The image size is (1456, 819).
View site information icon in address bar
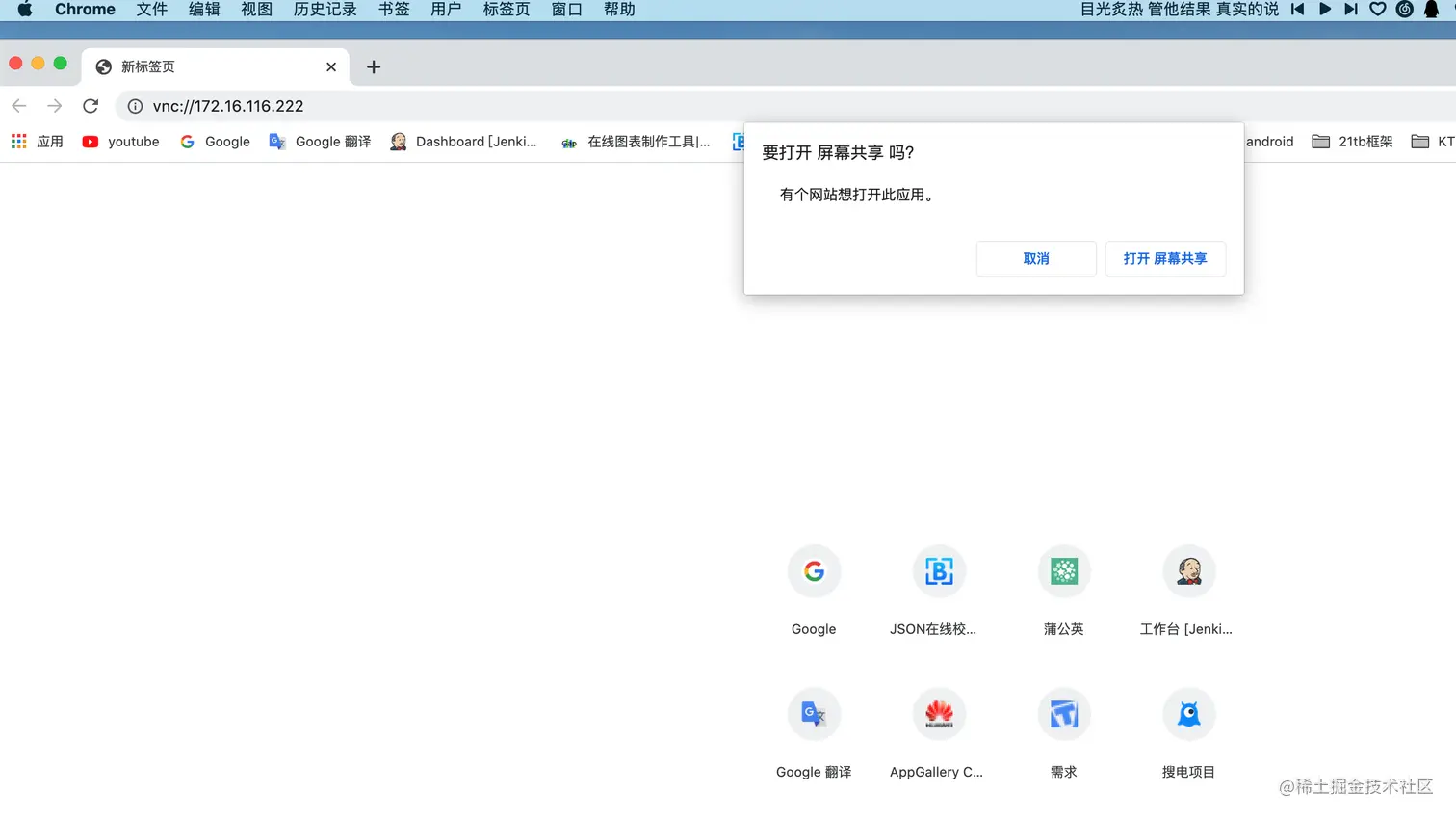click(x=136, y=106)
